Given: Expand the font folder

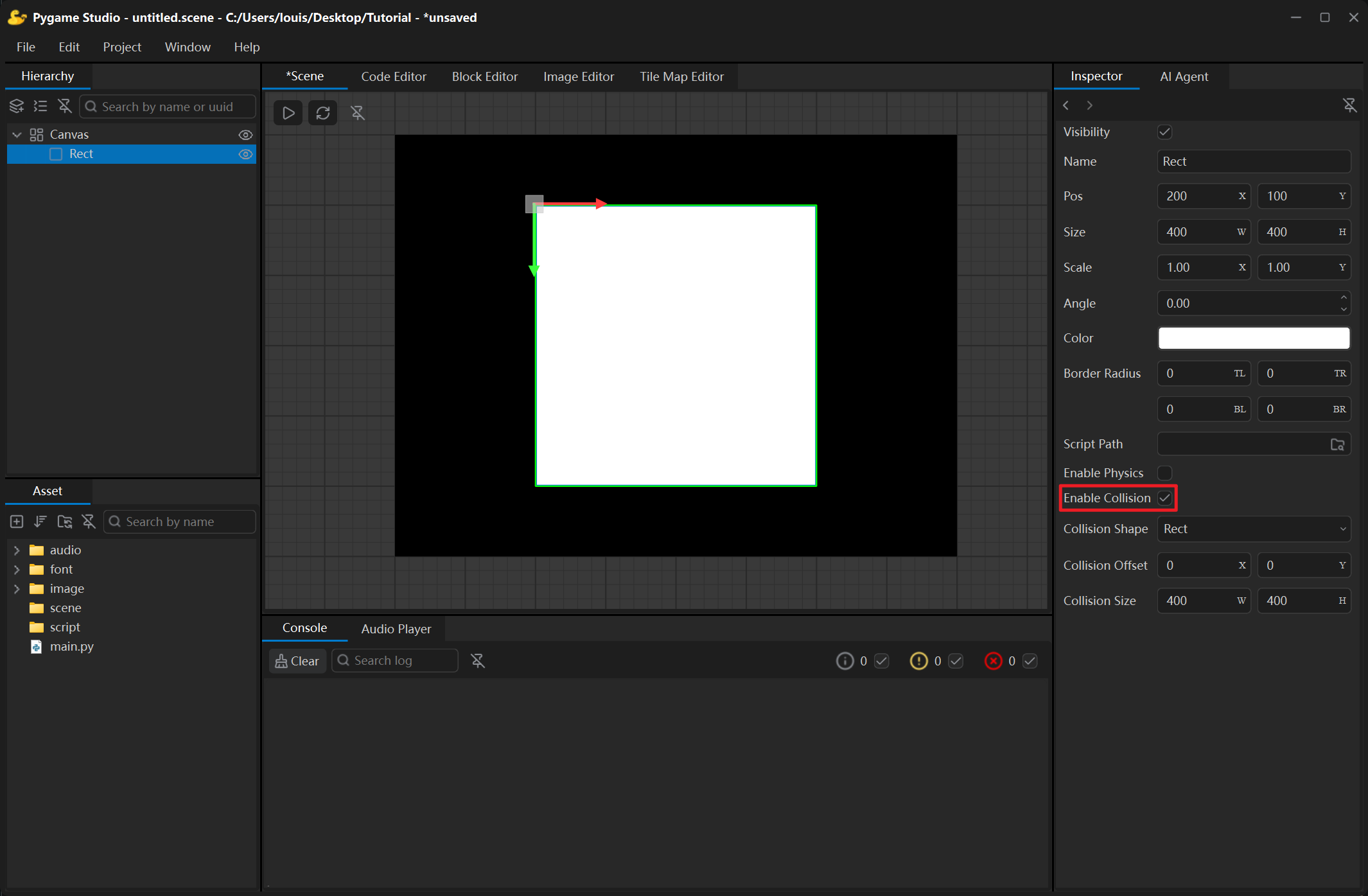Looking at the screenshot, I should pyautogui.click(x=17, y=570).
